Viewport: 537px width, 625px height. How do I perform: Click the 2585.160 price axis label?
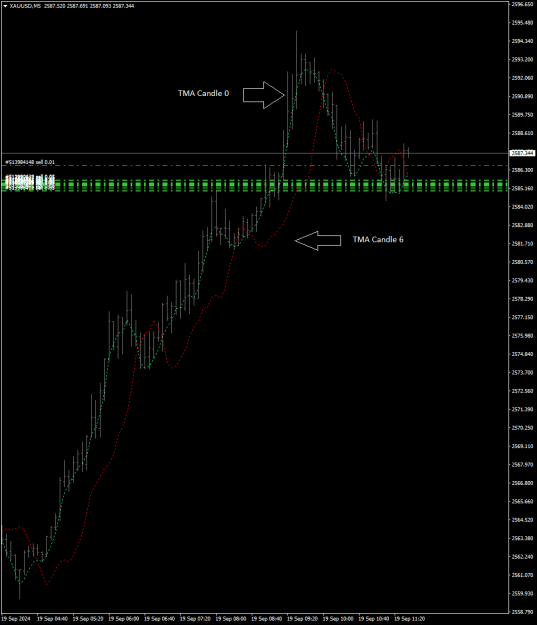tap(523, 188)
